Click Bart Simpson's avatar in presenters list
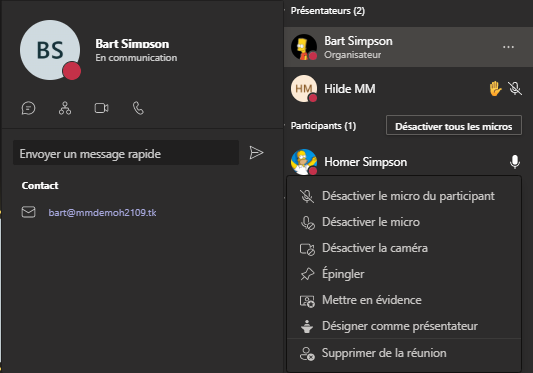This screenshot has height=373, width=533. click(x=304, y=47)
